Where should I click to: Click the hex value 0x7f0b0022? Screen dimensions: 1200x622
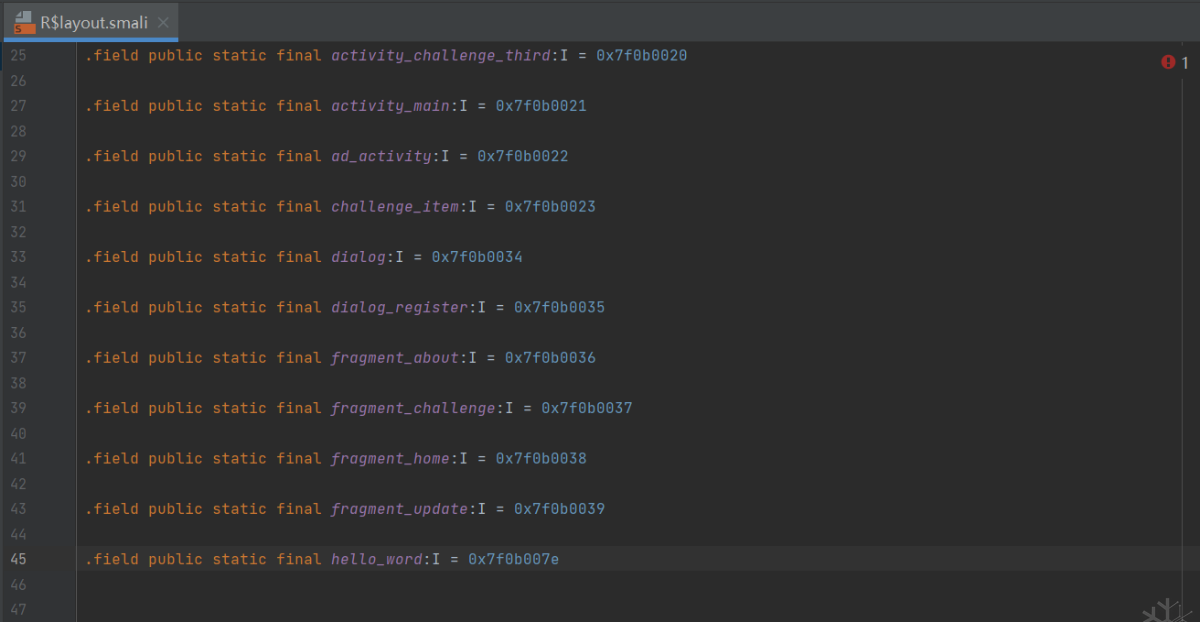point(523,156)
